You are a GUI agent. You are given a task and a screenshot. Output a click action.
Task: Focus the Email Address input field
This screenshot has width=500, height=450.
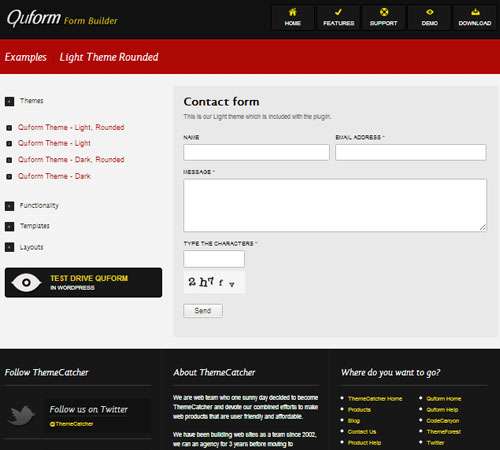pos(411,152)
